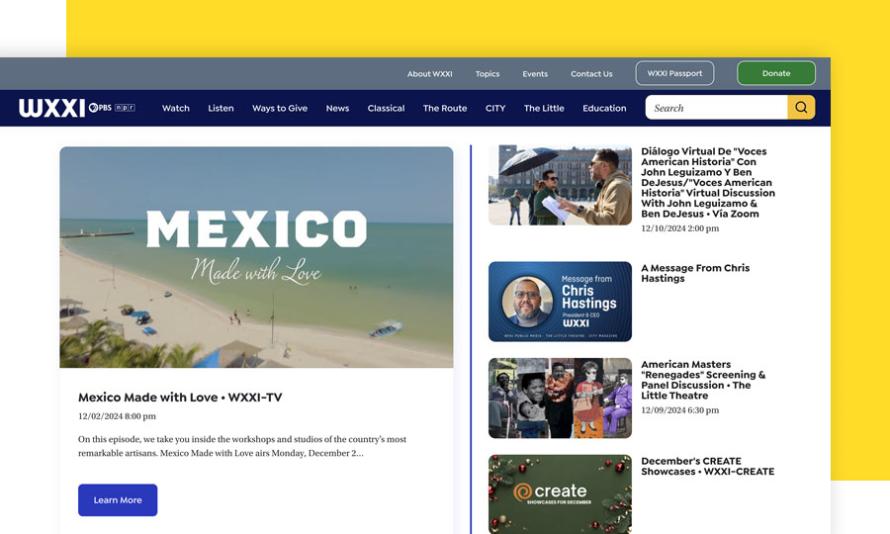Open the About WXXI link
The width and height of the screenshot is (890, 534).
point(430,74)
